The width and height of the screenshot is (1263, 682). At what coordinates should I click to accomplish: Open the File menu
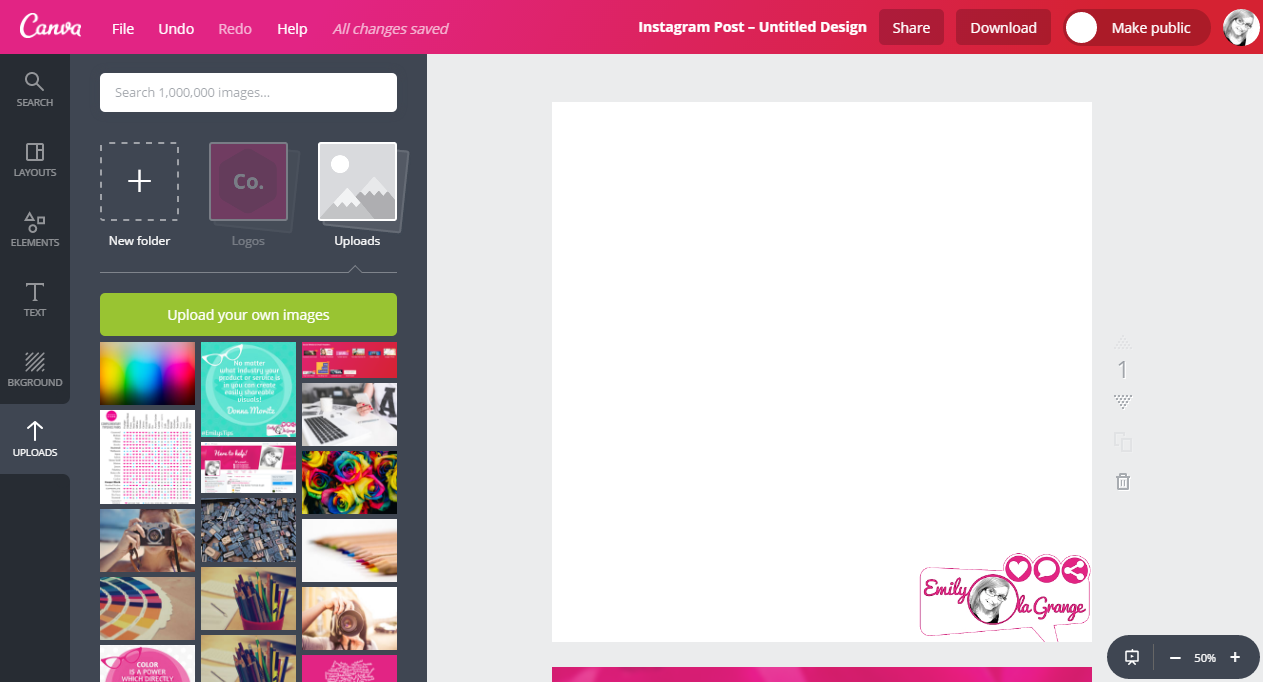tap(123, 28)
